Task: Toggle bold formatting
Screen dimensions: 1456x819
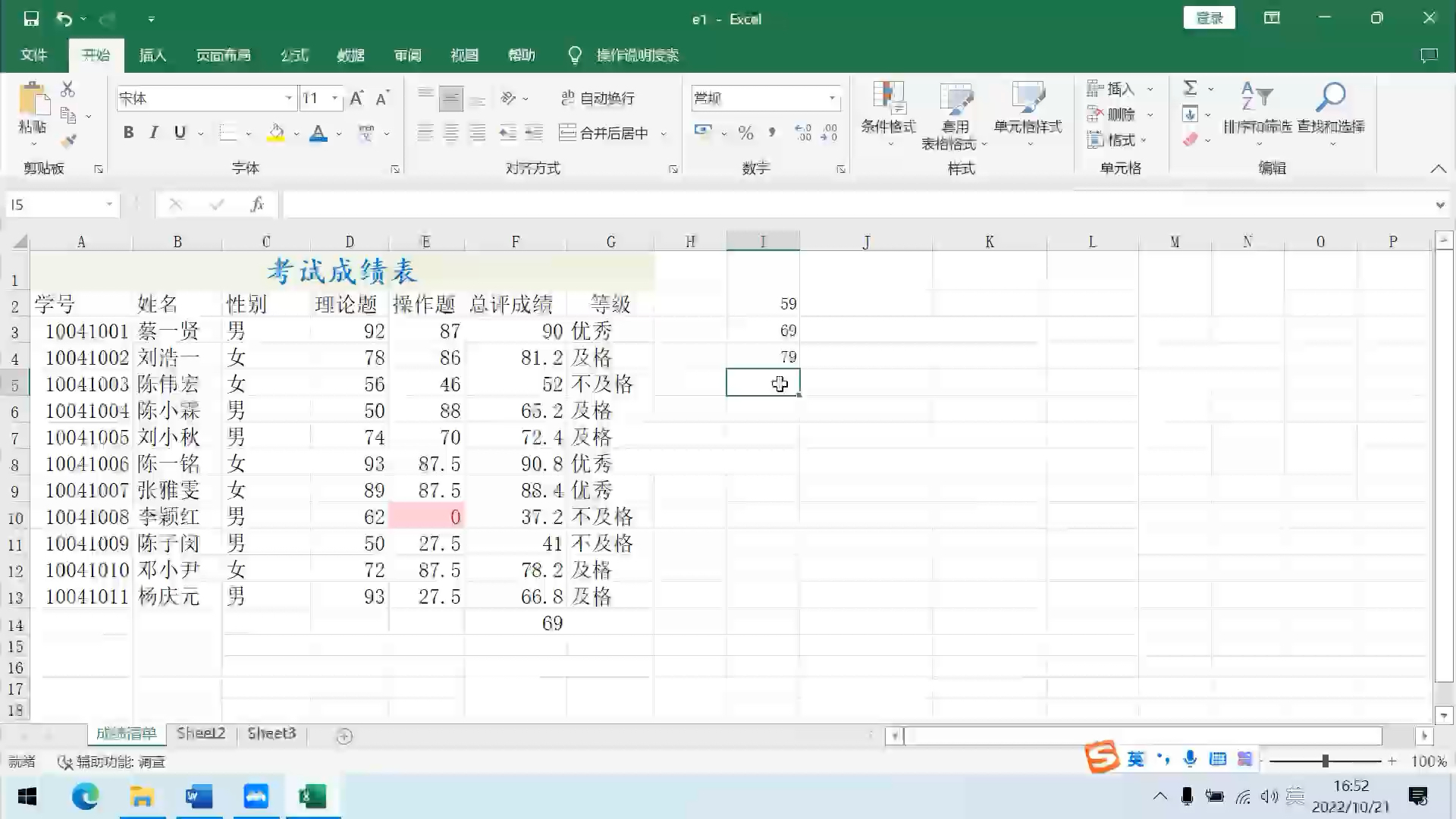Action: click(x=128, y=132)
